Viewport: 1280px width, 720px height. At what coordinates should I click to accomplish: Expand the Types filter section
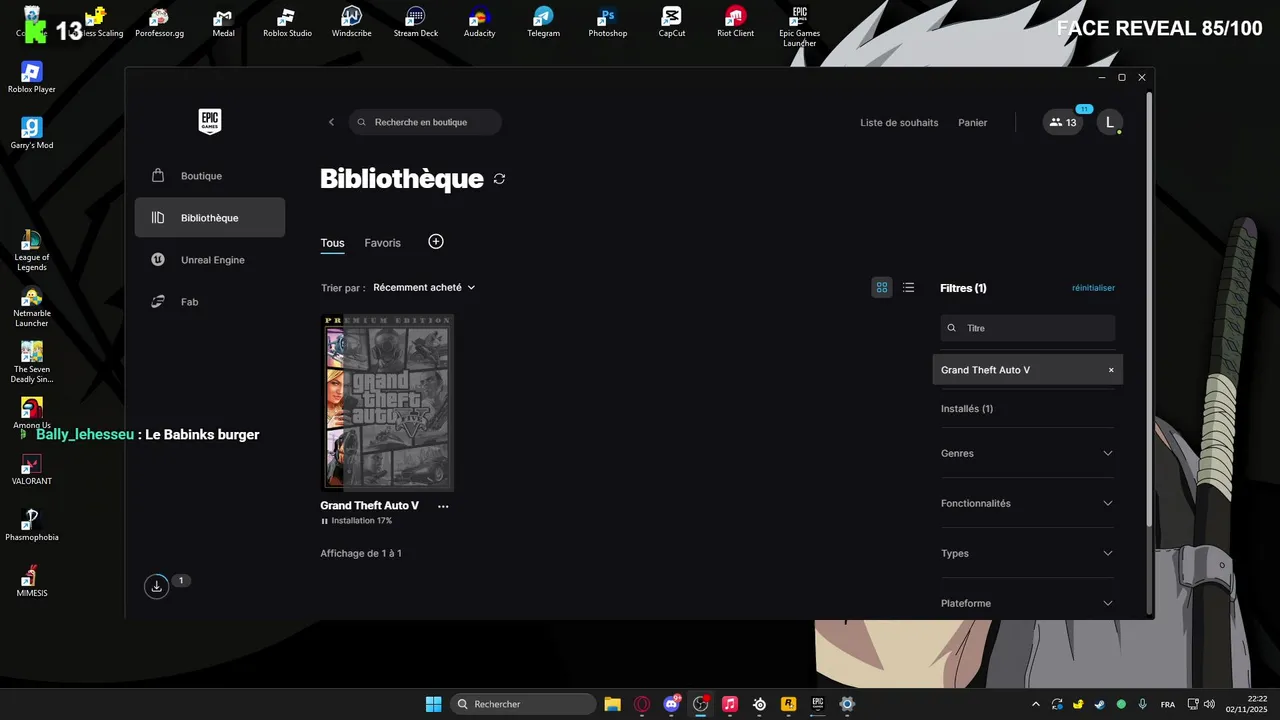1027,553
